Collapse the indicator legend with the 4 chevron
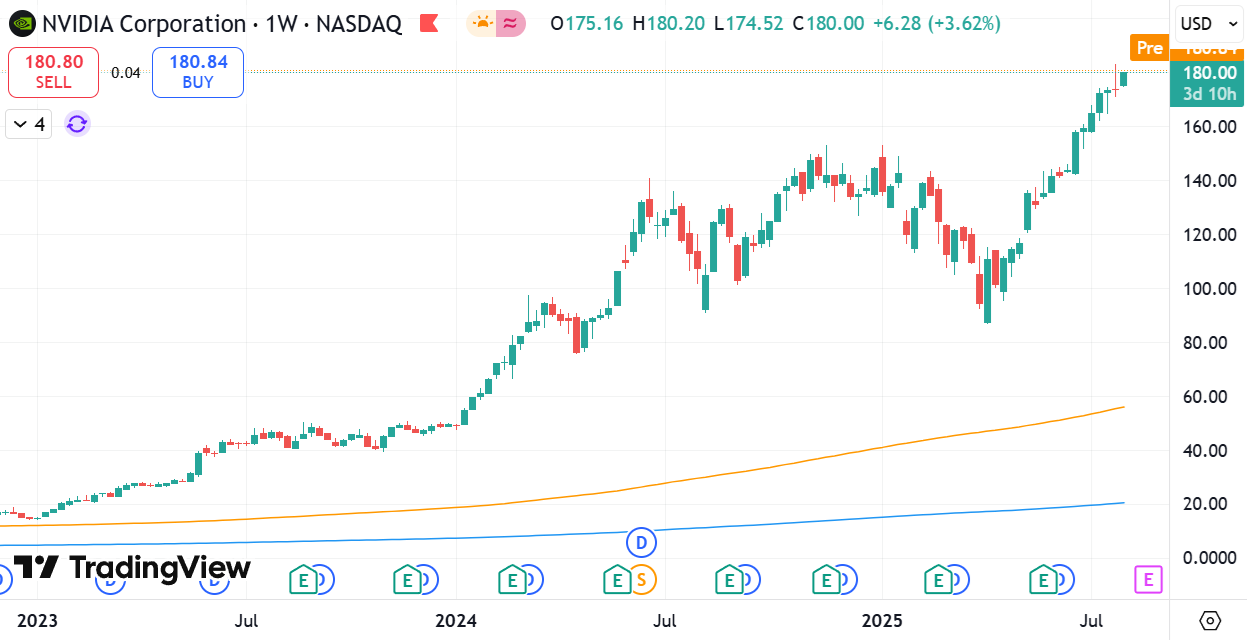The height and width of the screenshot is (640, 1247). tap(28, 124)
